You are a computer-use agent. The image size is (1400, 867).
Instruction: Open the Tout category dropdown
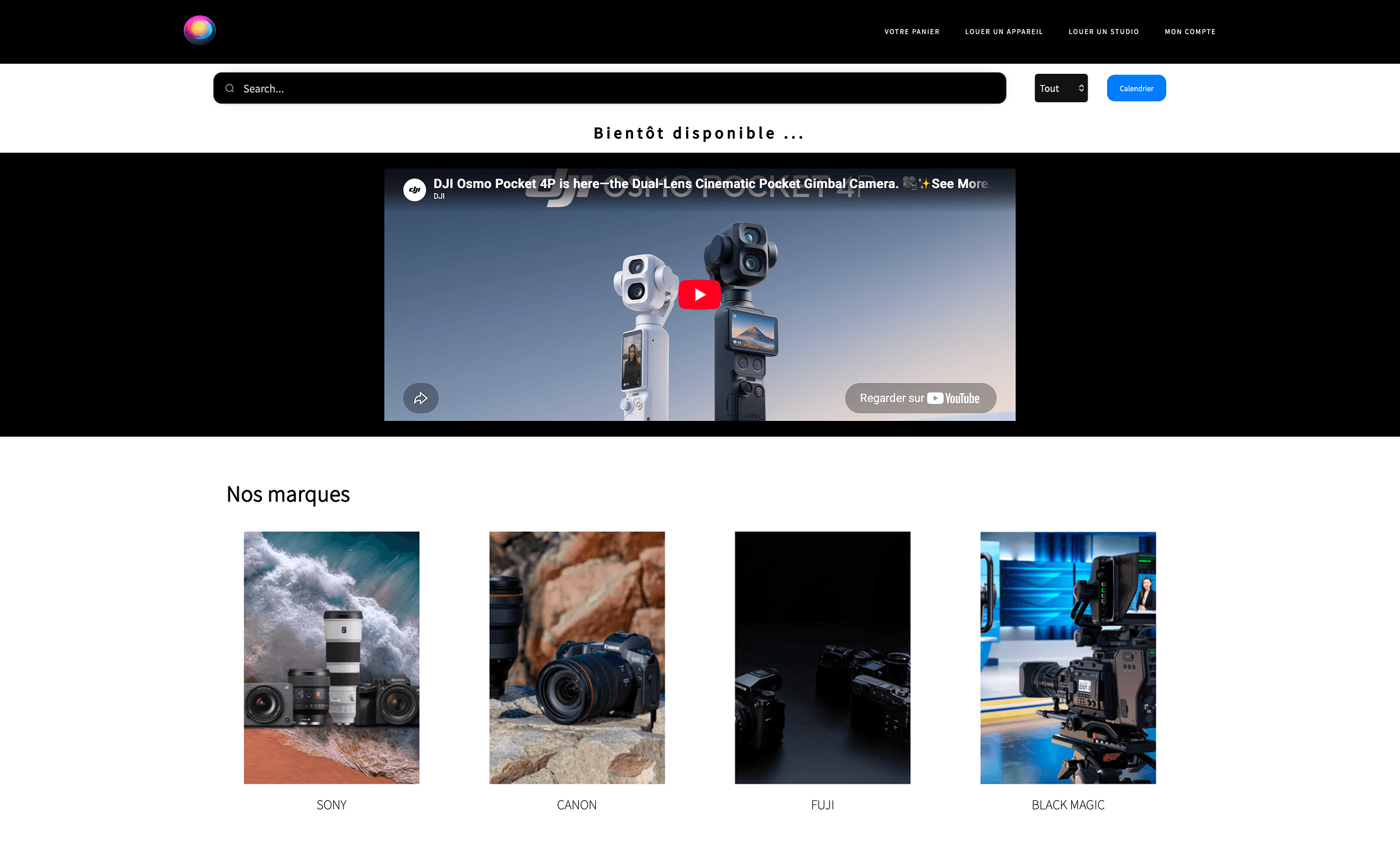1061,88
